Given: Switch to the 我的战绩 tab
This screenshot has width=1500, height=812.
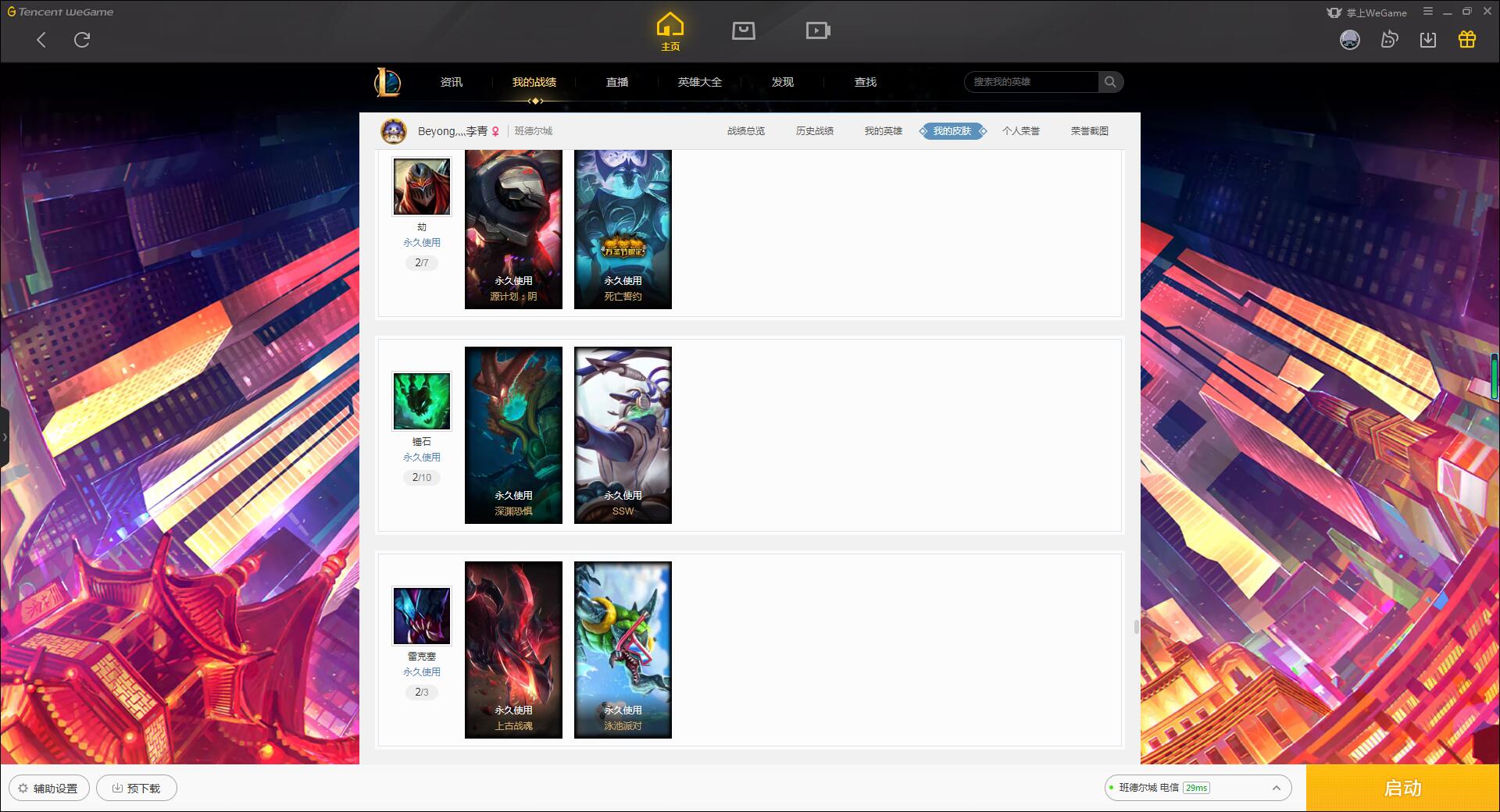Looking at the screenshot, I should 534,82.
